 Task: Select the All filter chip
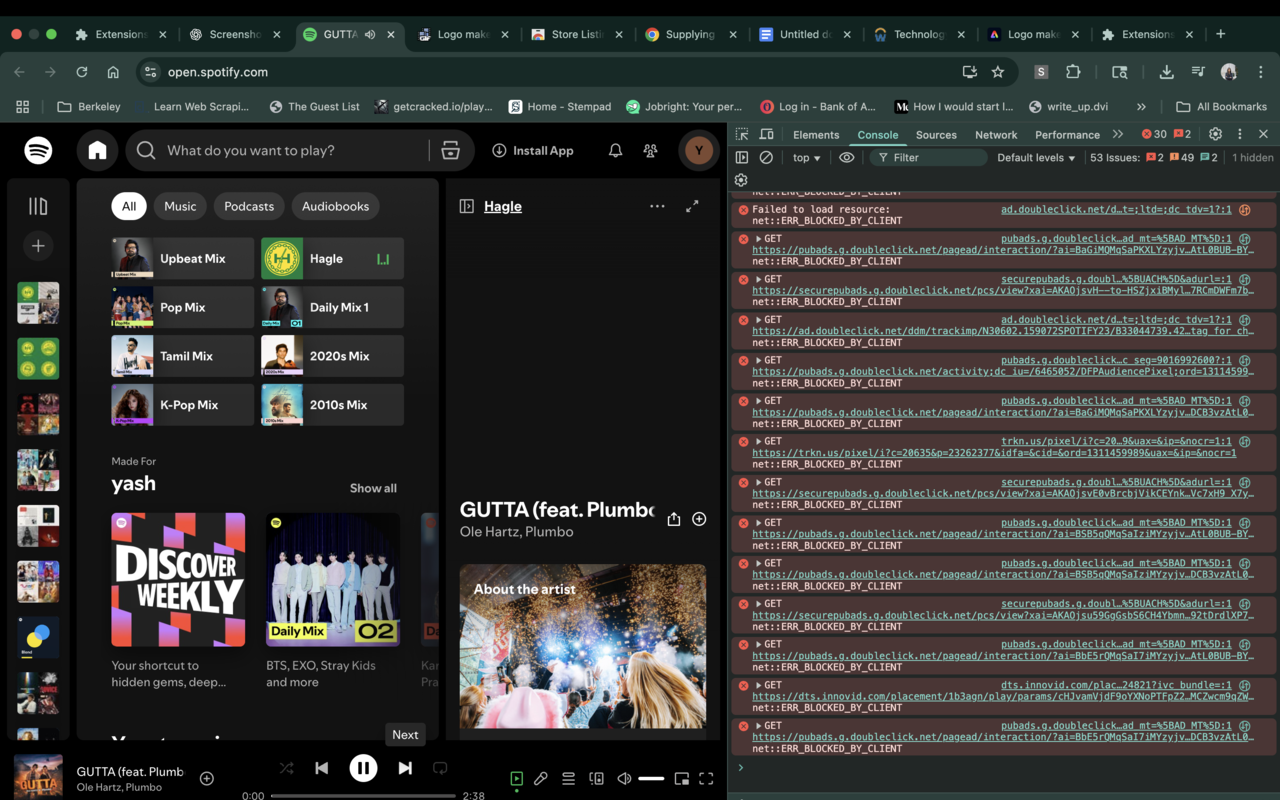point(129,206)
